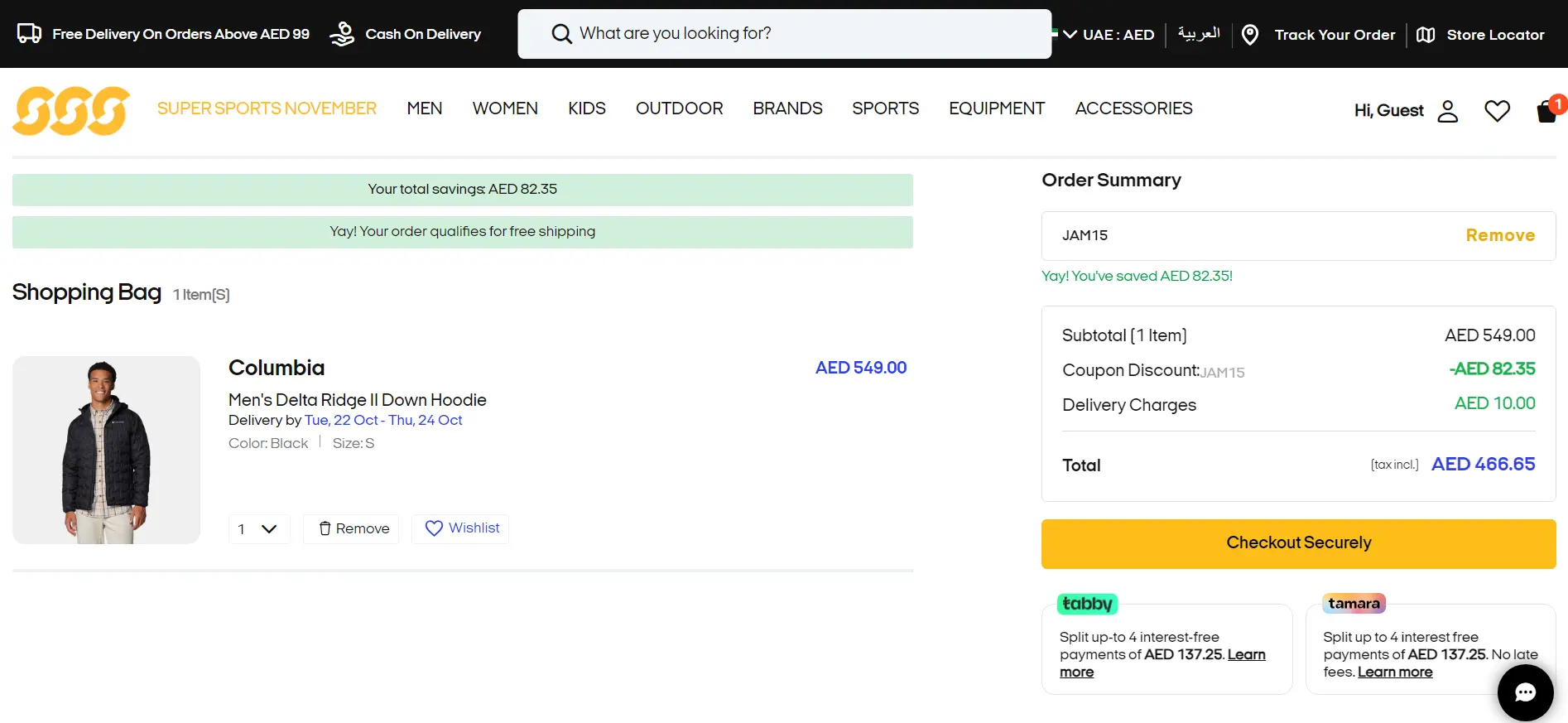The image size is (1568, 723).
Task: Open the MEN menu
Action: tap(425, 108)
